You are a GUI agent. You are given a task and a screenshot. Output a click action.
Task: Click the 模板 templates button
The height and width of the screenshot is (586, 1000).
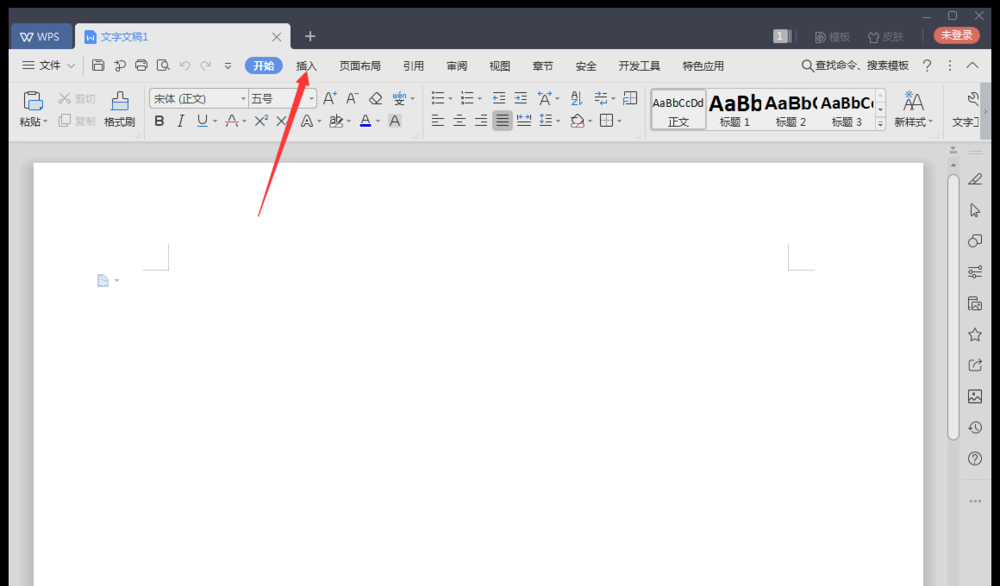(x=832, y=37)
